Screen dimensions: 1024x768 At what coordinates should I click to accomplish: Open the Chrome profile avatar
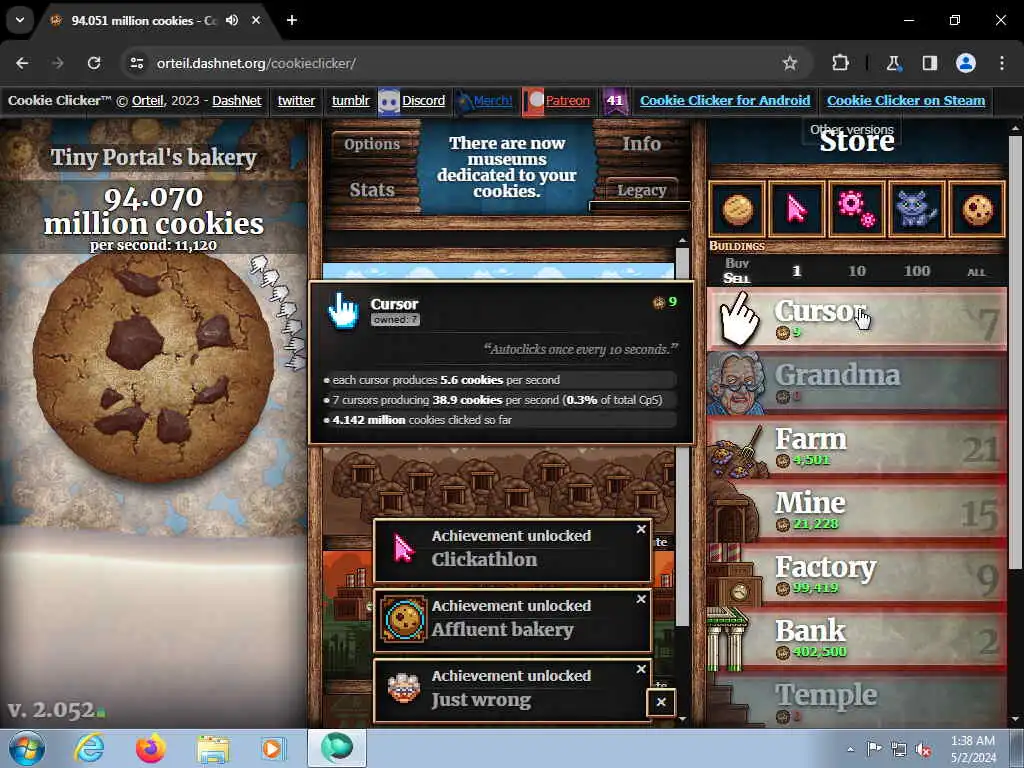coord(966,63)
